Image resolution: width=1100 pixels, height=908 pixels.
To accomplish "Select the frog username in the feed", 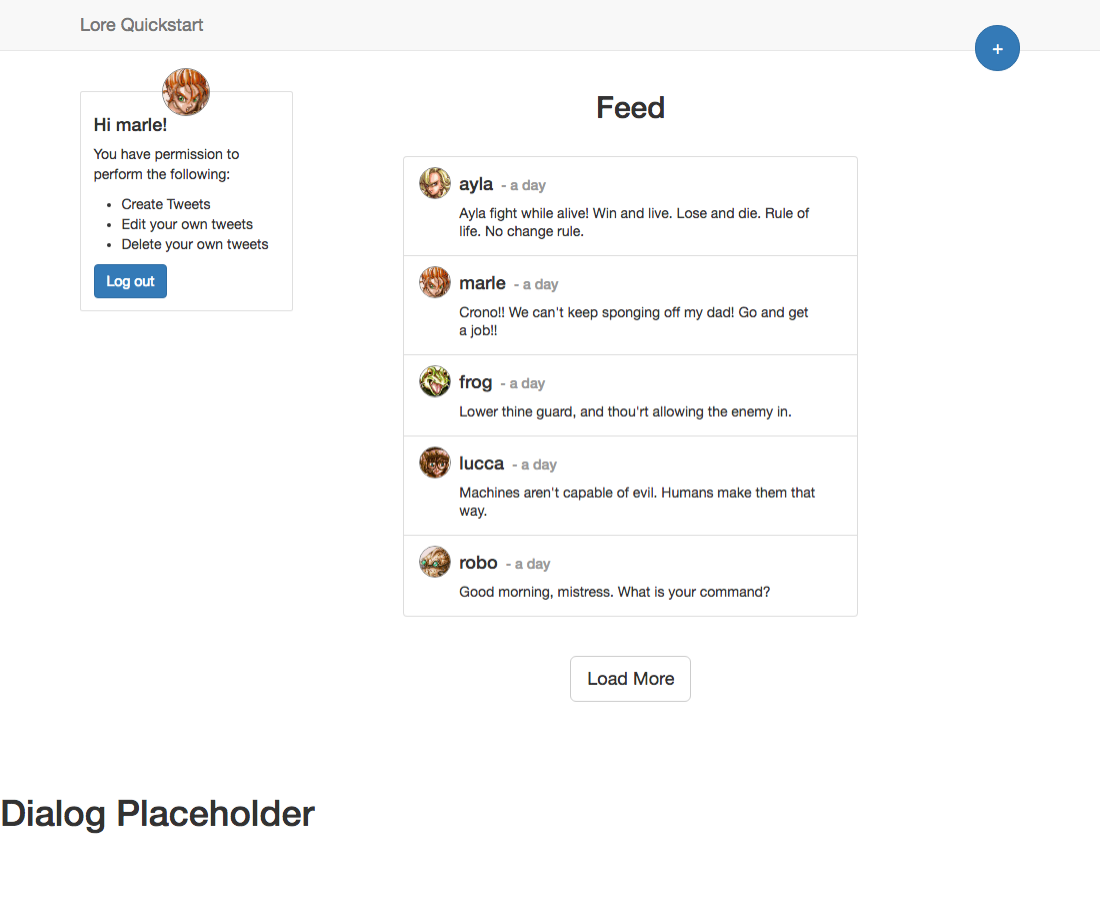I will (475, 382).
